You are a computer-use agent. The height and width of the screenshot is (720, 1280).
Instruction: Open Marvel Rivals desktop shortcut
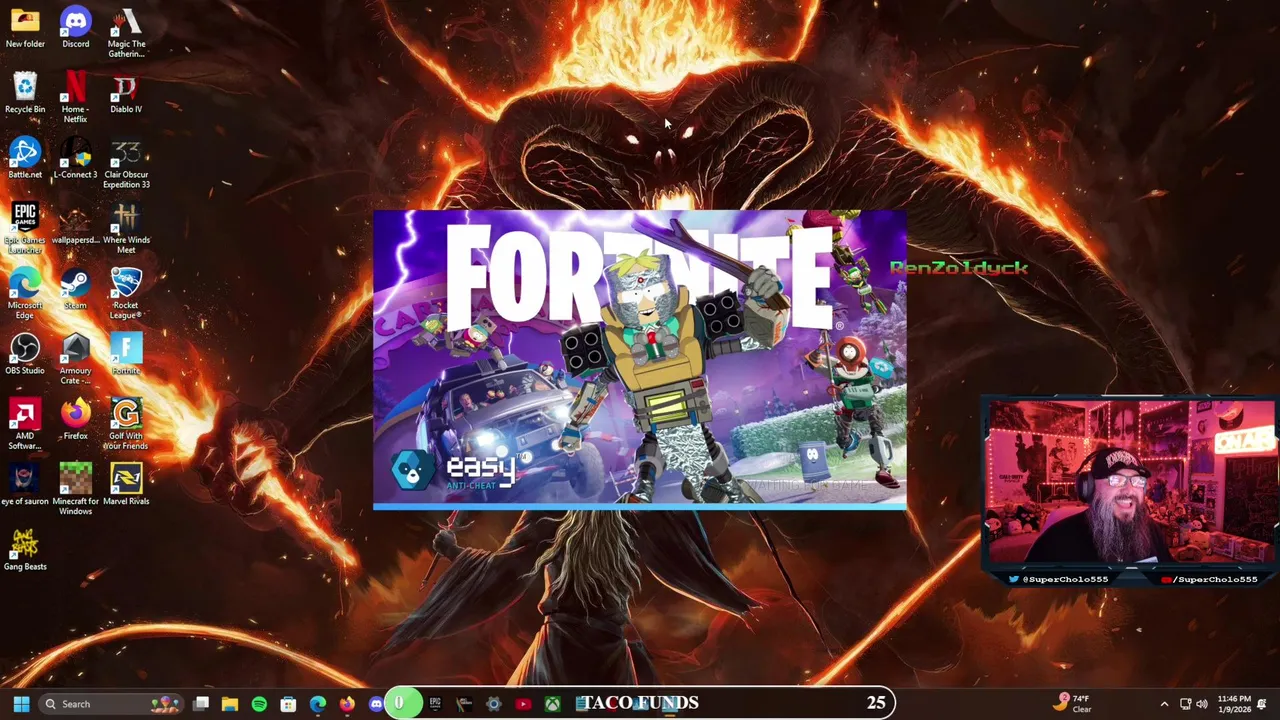126,485
